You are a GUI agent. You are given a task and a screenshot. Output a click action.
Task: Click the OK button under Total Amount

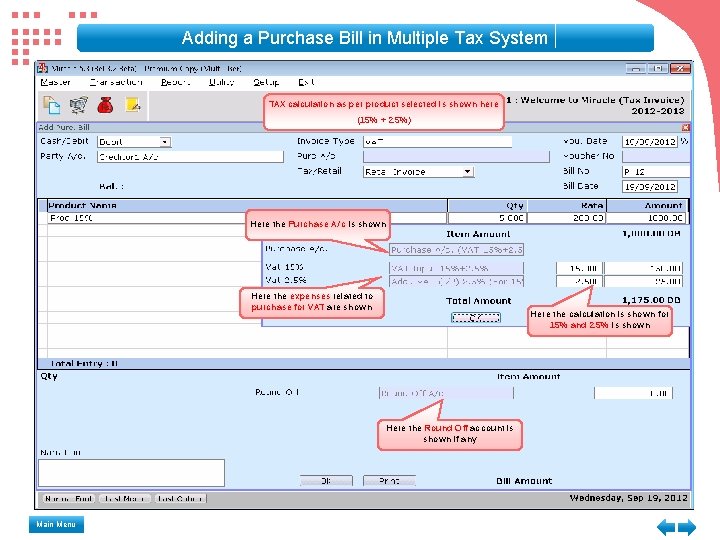[x=476, y=317]
